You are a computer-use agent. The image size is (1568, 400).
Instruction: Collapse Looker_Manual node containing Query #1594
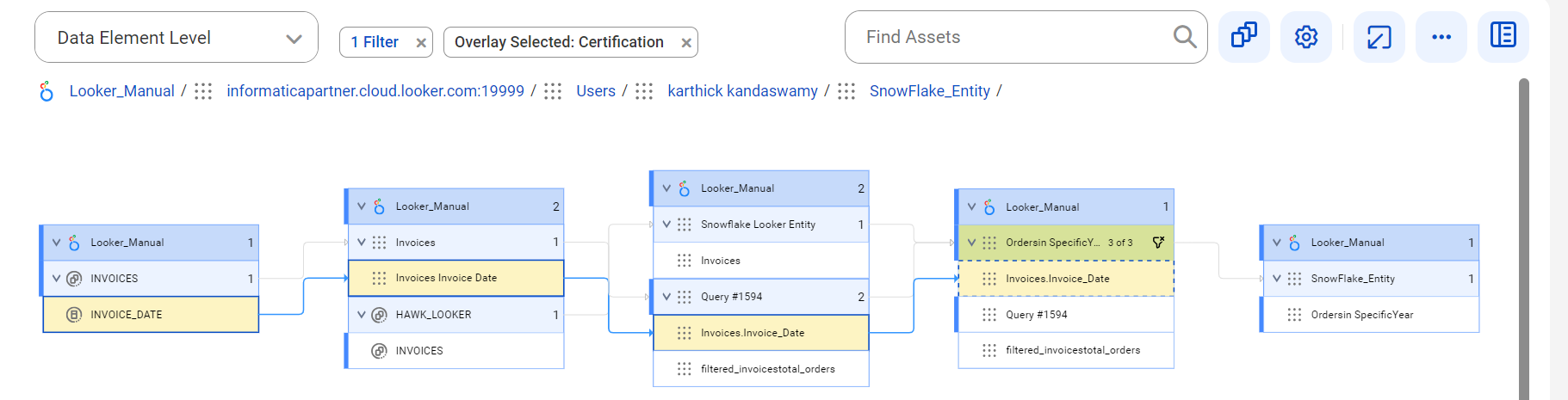[666, 188]
